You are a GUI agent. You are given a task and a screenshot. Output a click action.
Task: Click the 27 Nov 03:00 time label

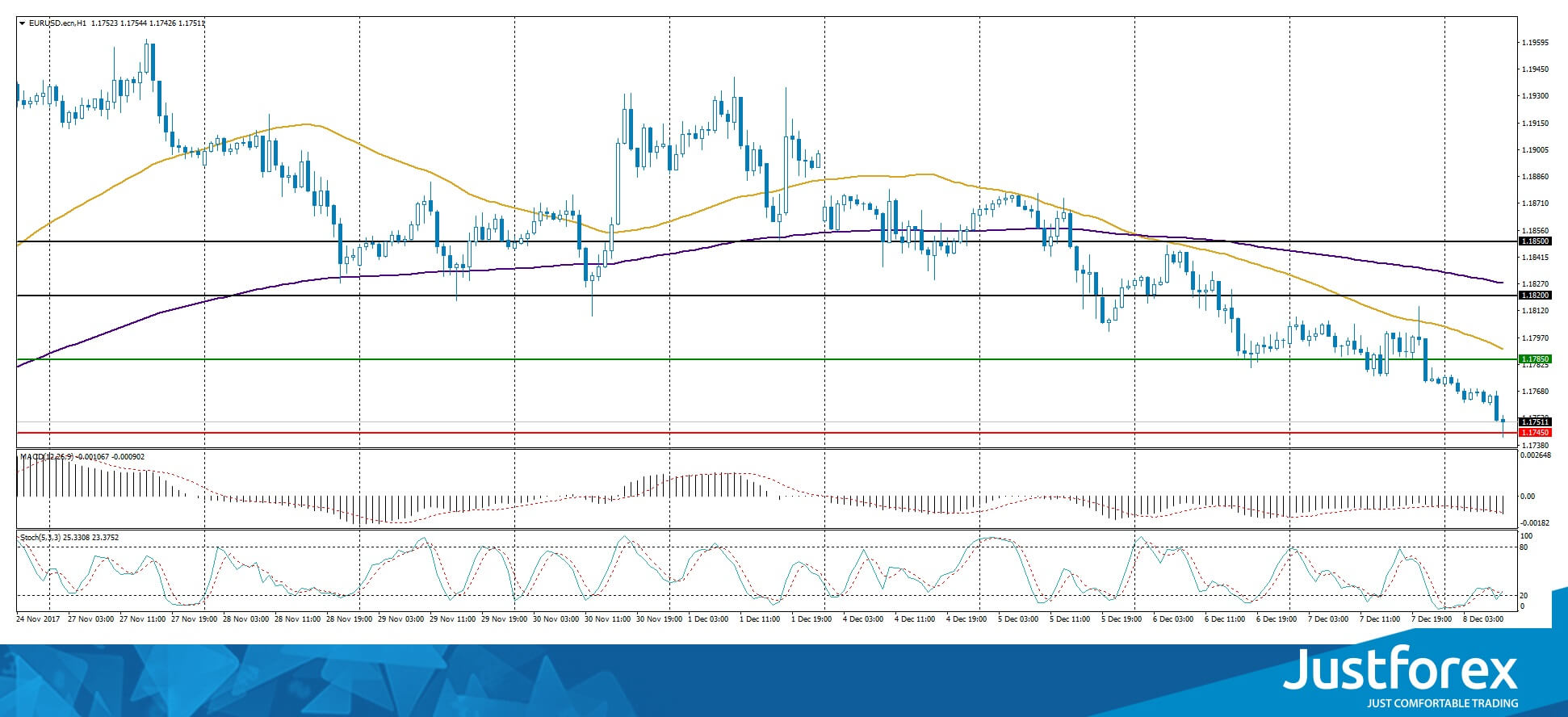(x=91, y=619)
